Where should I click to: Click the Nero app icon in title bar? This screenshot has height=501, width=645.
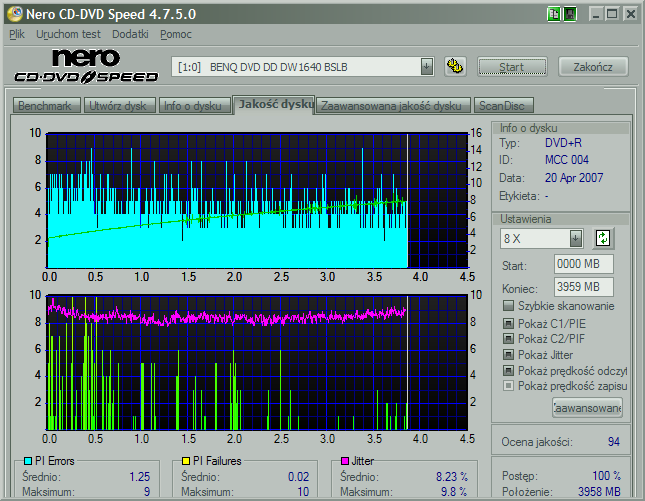click(x=15, y=14)
